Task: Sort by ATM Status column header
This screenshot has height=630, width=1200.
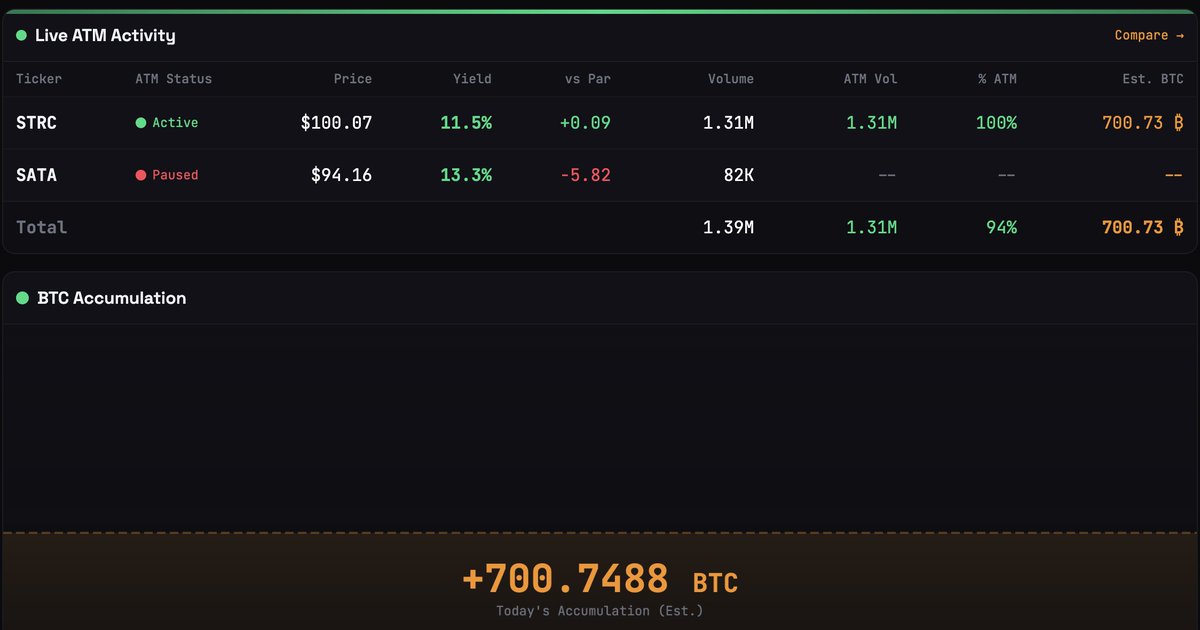Action: tap(173, 79)
